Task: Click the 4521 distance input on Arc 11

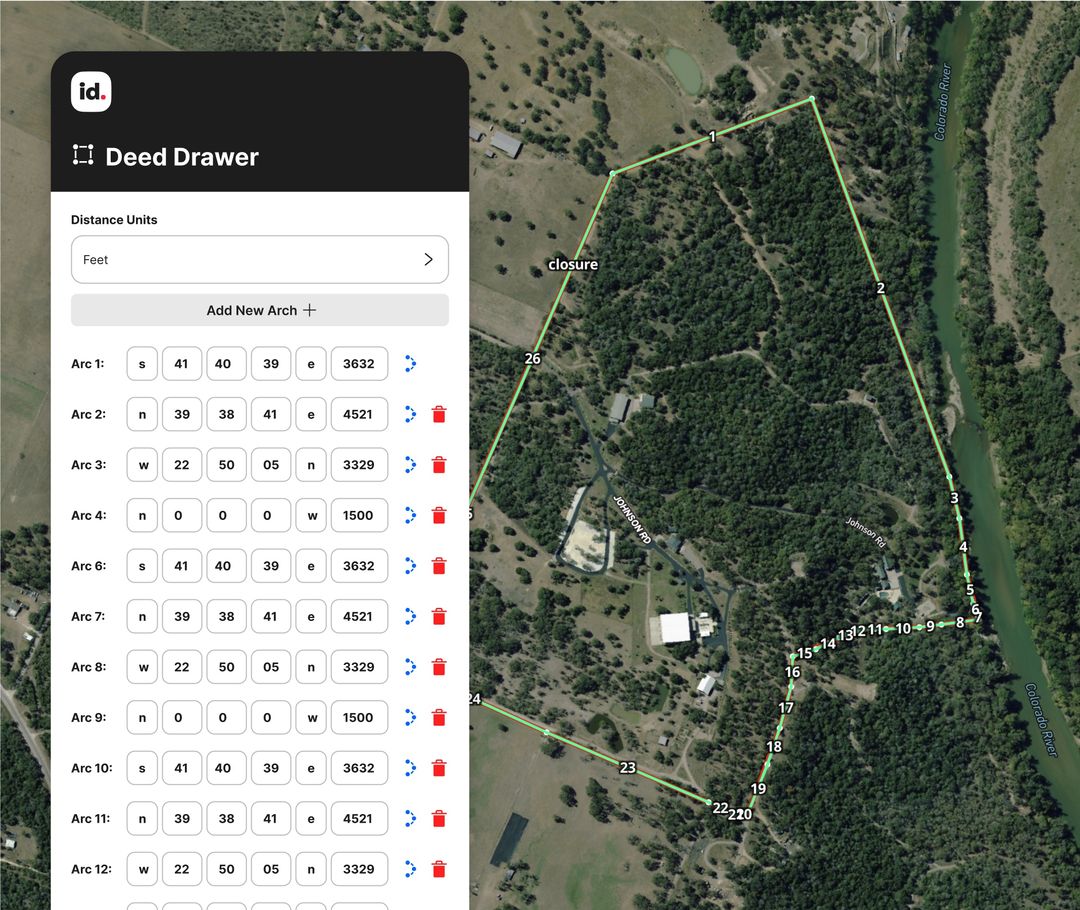Action: coord(359,818)
